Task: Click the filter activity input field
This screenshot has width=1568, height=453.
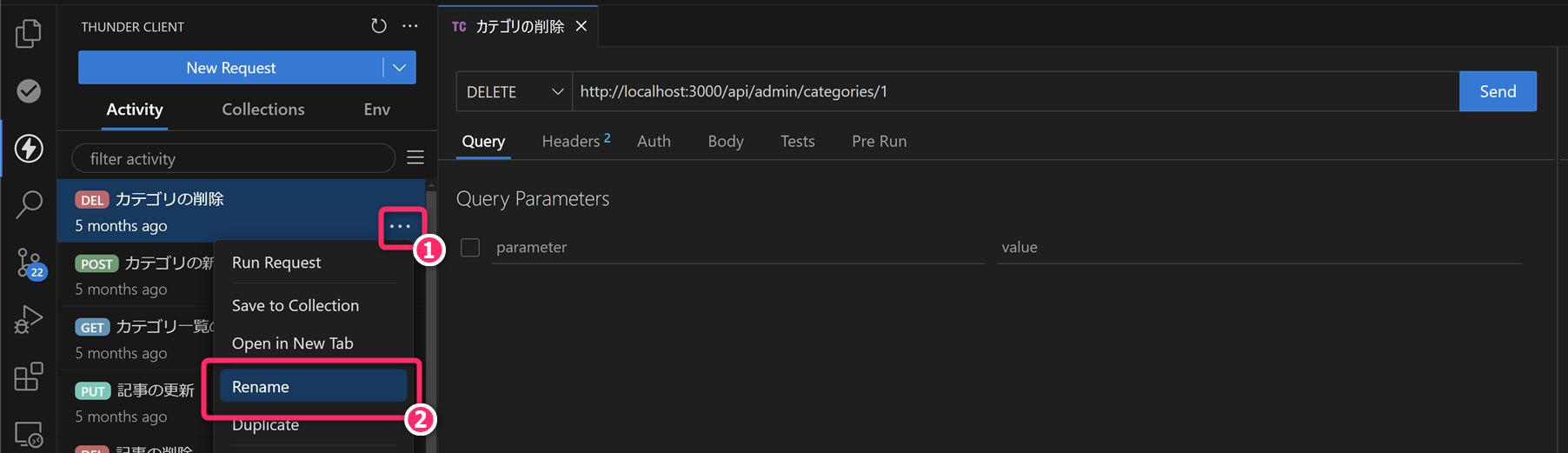Action: (x=233, y=158)
